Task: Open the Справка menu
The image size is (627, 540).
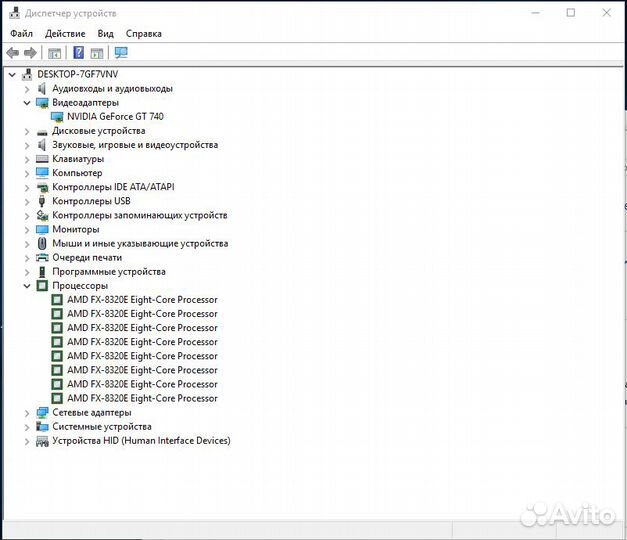Action: pos(143,33)
